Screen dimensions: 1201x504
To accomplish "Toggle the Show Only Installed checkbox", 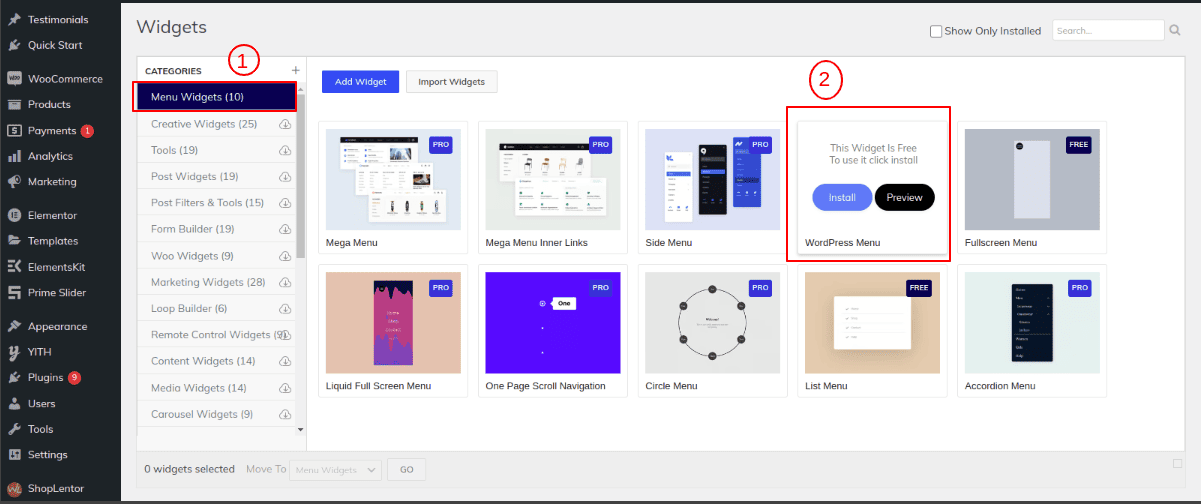I will [x=936, y=31].
